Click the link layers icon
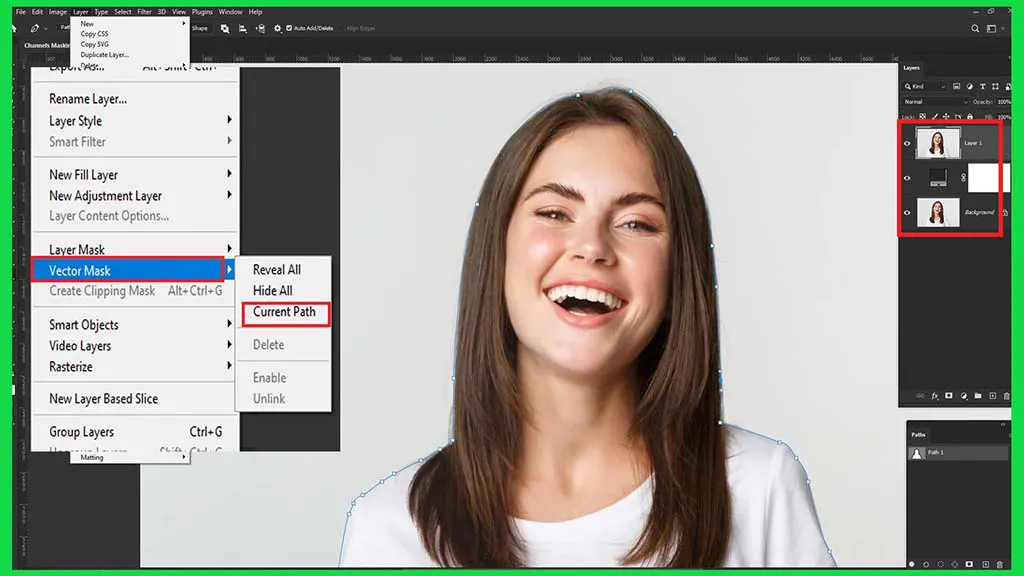 (x=920, y=396)
